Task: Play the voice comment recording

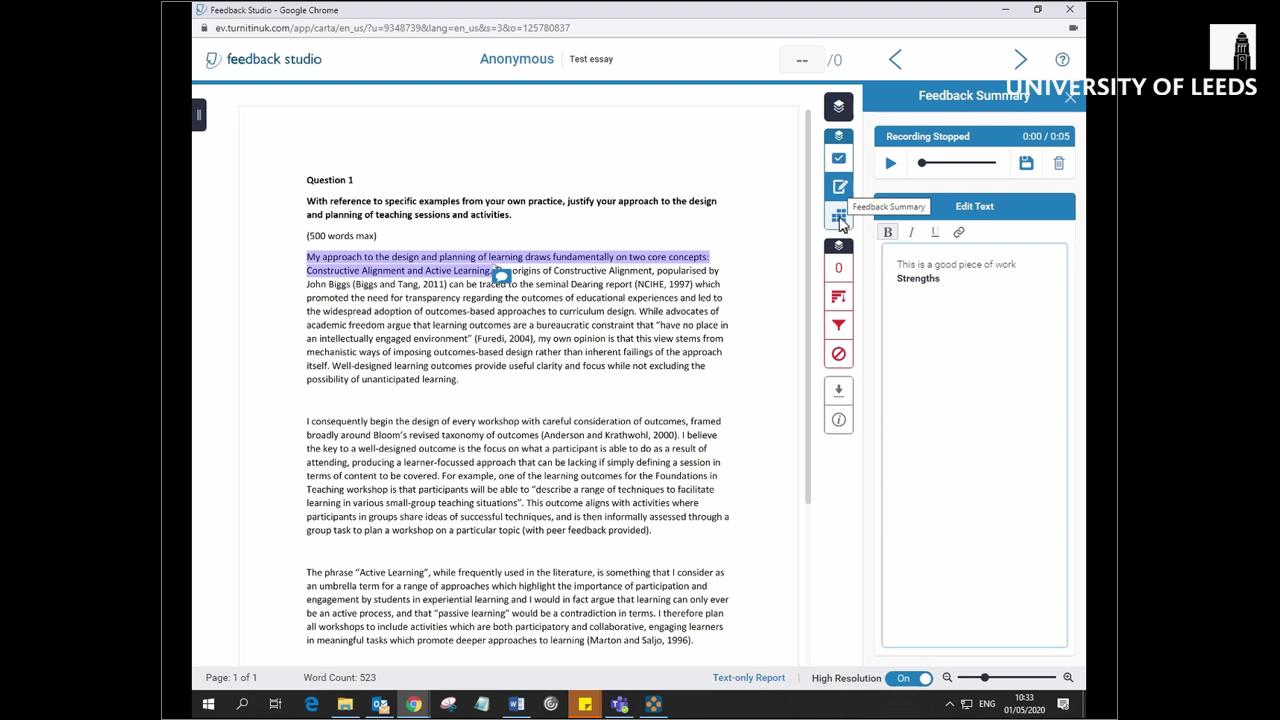Action: (x=890, y=163)
